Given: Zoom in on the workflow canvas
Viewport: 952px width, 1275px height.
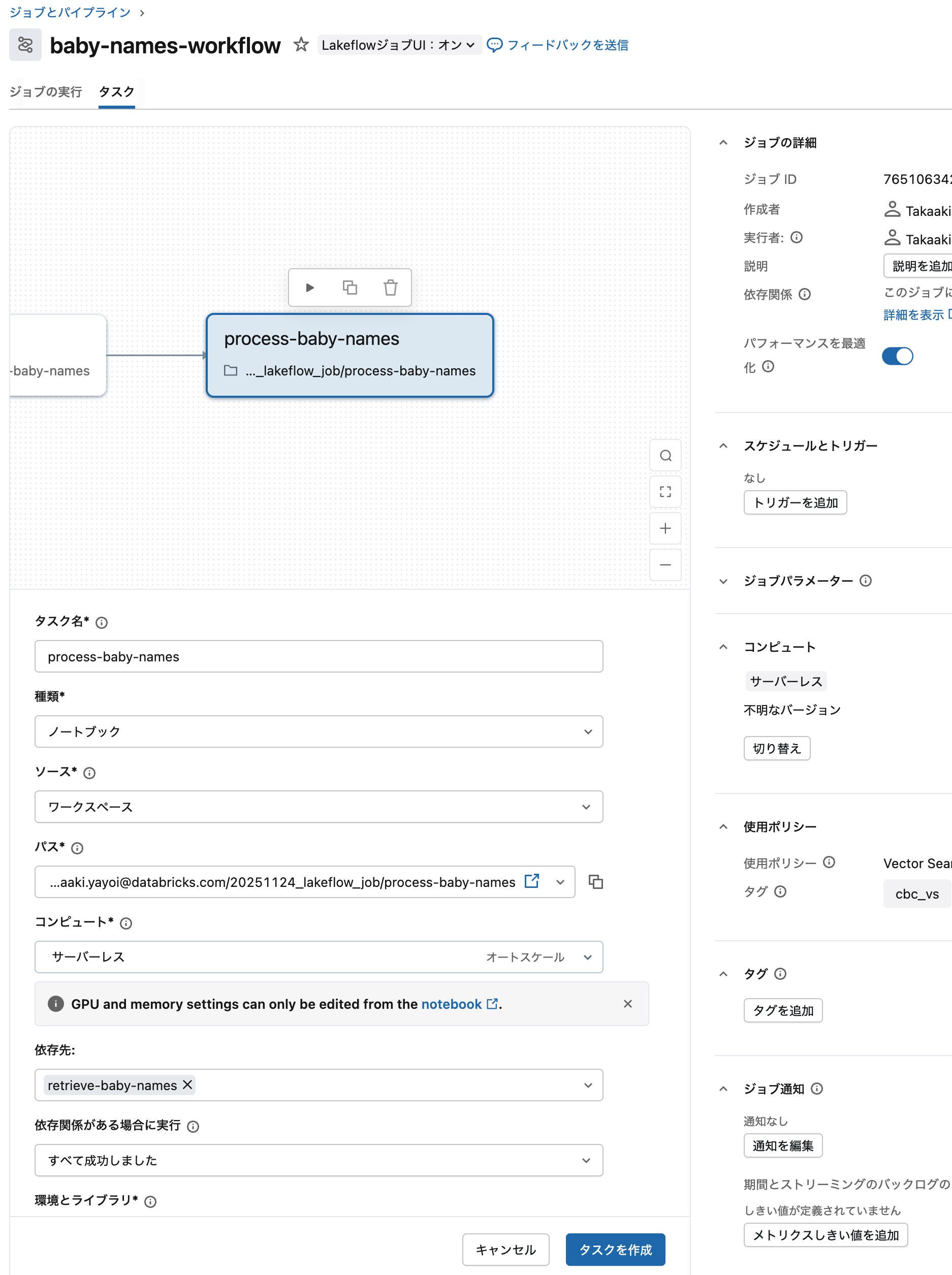Looking at the screenshot, I should coord(665,528).
